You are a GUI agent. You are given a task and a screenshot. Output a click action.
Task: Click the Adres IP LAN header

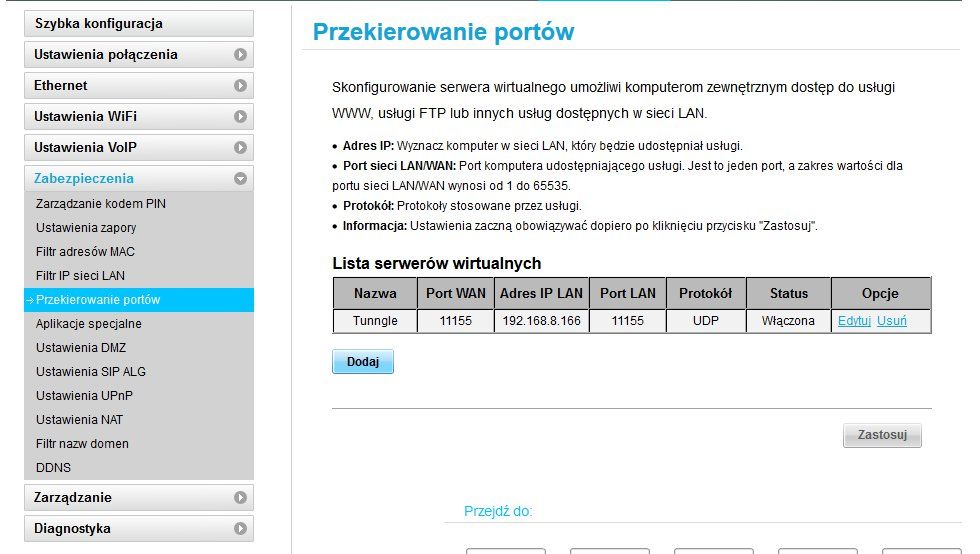[x=541, y=293]
